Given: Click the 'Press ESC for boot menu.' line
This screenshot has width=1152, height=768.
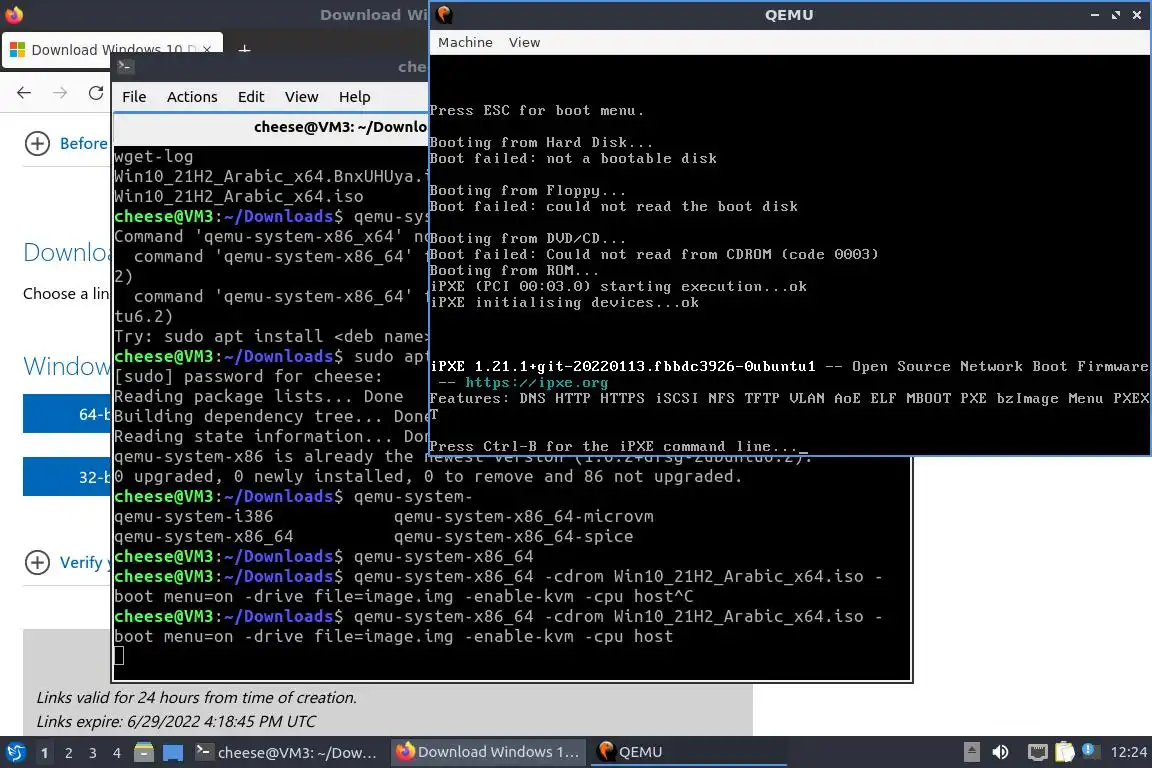Looking at the screenshot, I should [537, 110].
